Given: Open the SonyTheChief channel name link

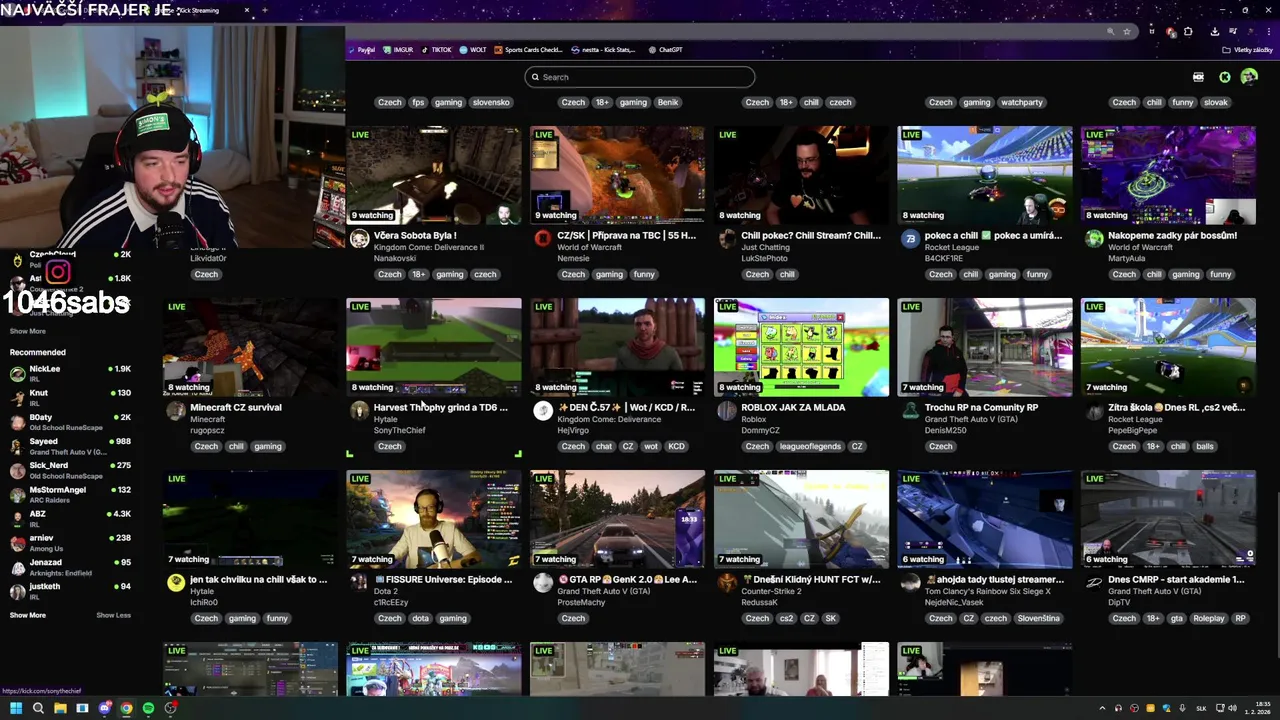Looking at the screenshot, I should point(399,430).
